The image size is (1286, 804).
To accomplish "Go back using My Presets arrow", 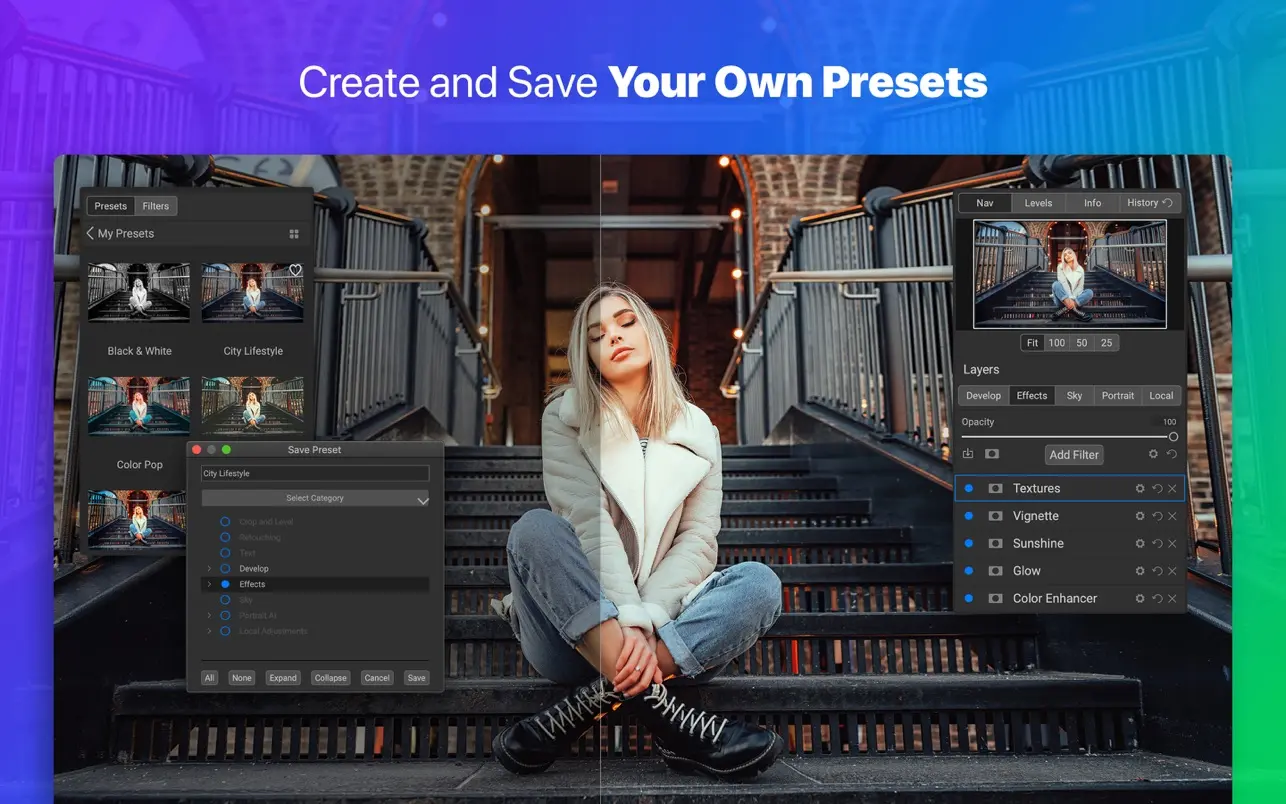I will click(90, 234).
